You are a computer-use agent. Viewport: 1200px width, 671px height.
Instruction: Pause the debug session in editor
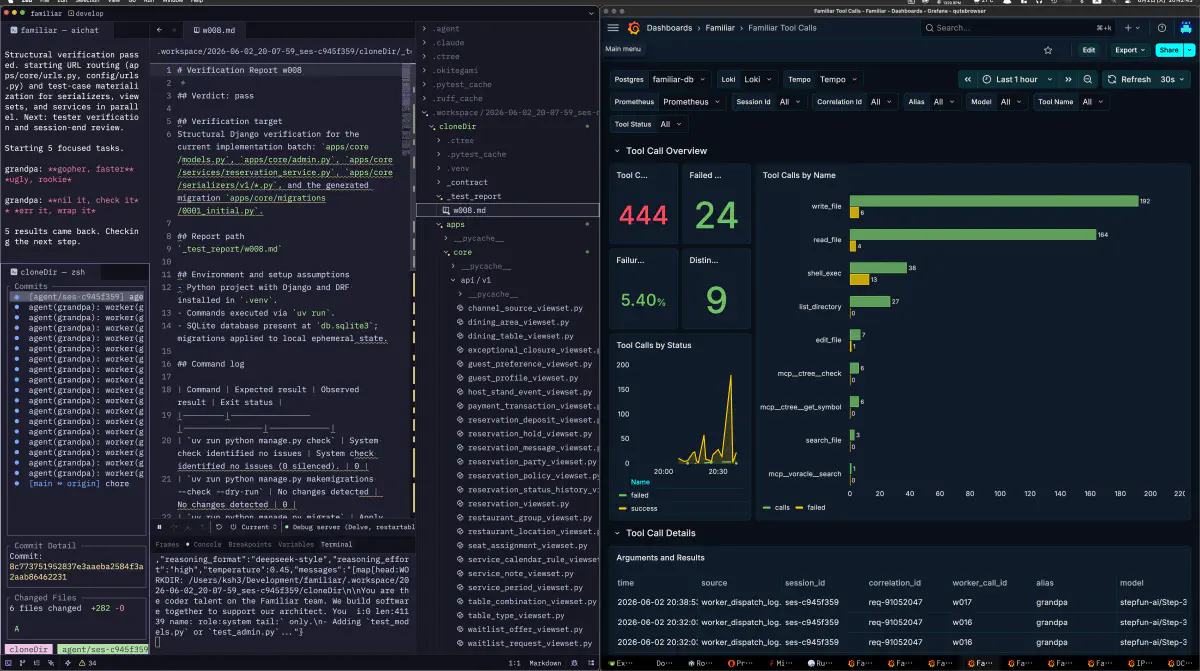[159, 527]
